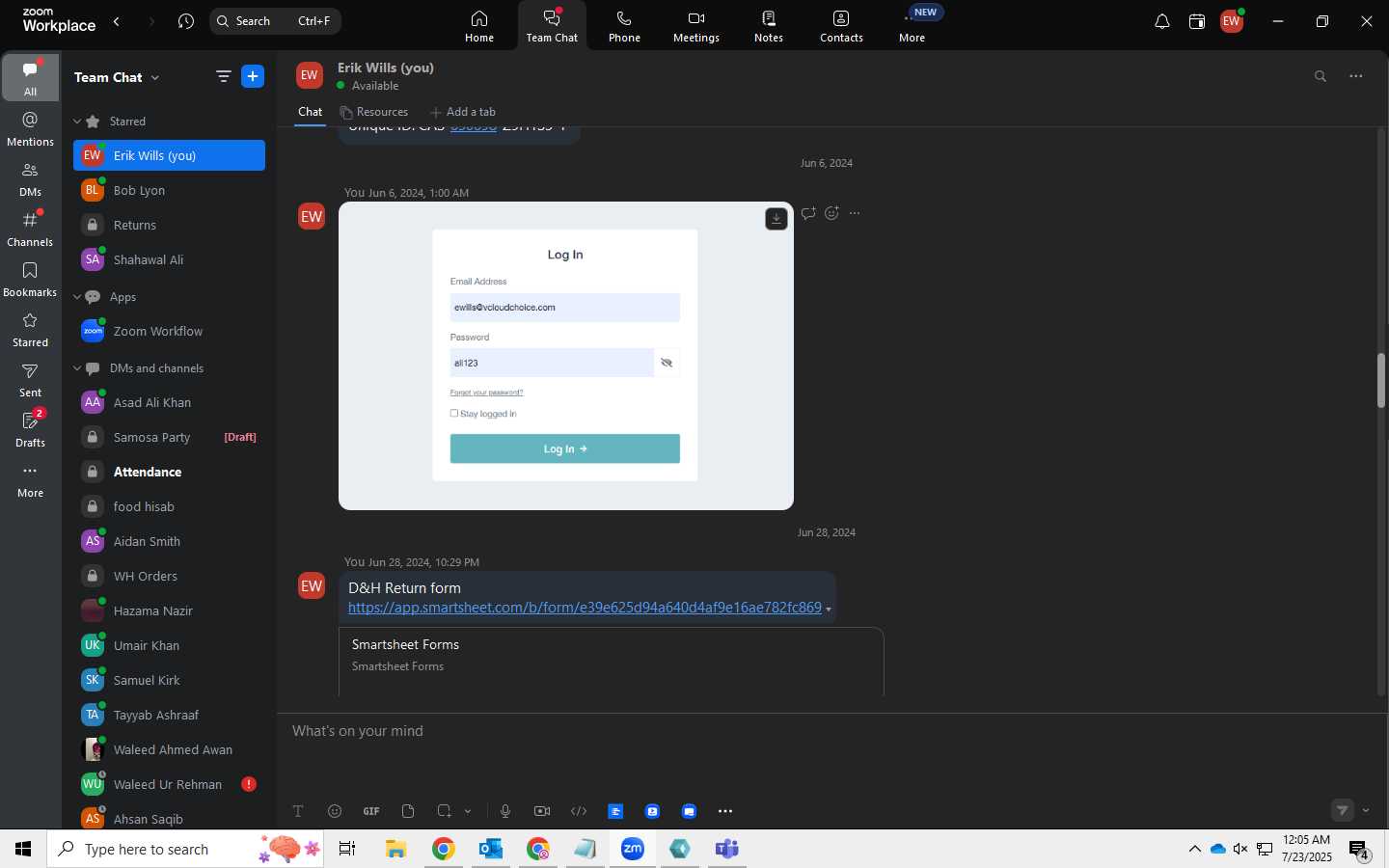Expand the Smartsheet link dropdown arrow
Screen dimensions: 1389x868
(829, 610)
